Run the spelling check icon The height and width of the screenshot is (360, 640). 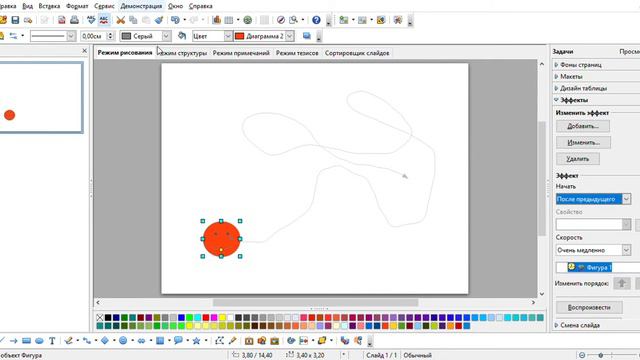[91, 20]
